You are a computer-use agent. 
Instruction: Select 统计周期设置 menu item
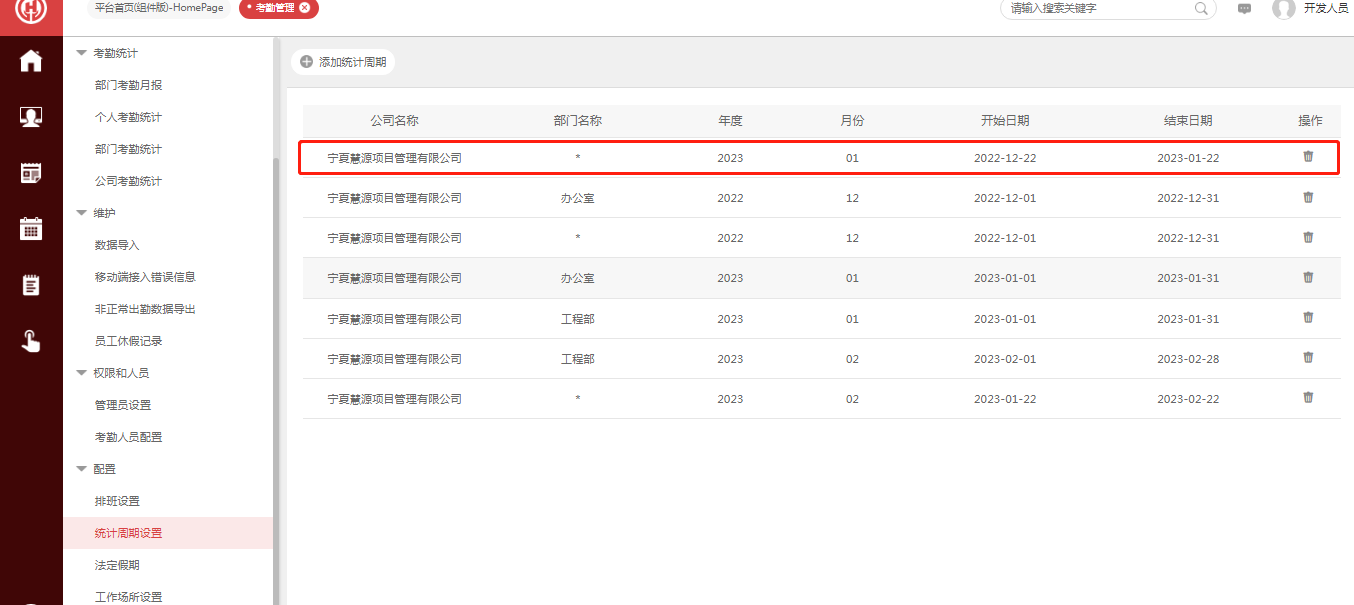[x=168, y=533]
